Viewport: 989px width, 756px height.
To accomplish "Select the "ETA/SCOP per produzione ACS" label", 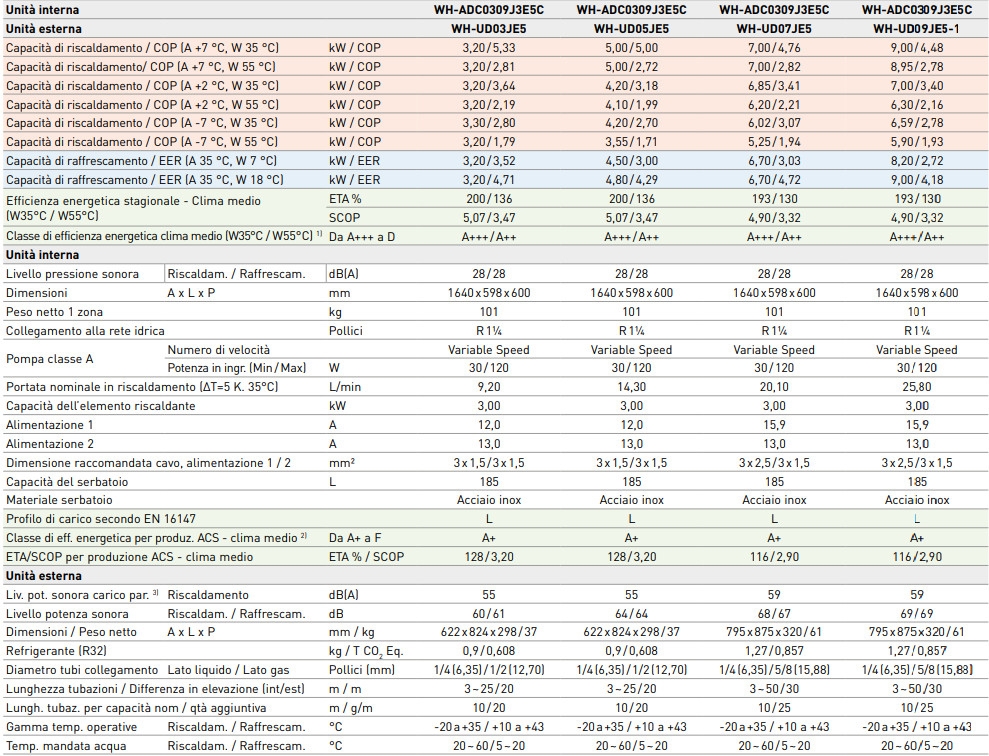I will (x=129, y=557).
